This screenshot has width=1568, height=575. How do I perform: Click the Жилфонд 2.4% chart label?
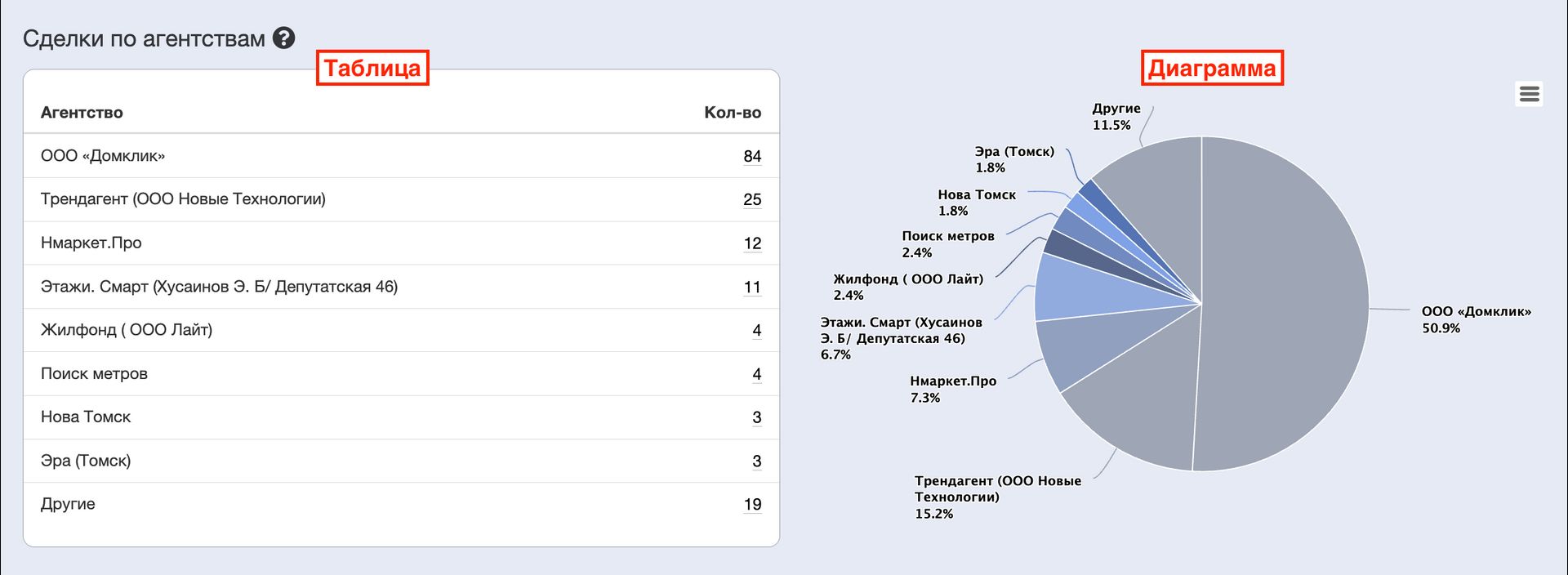[908, 287]
